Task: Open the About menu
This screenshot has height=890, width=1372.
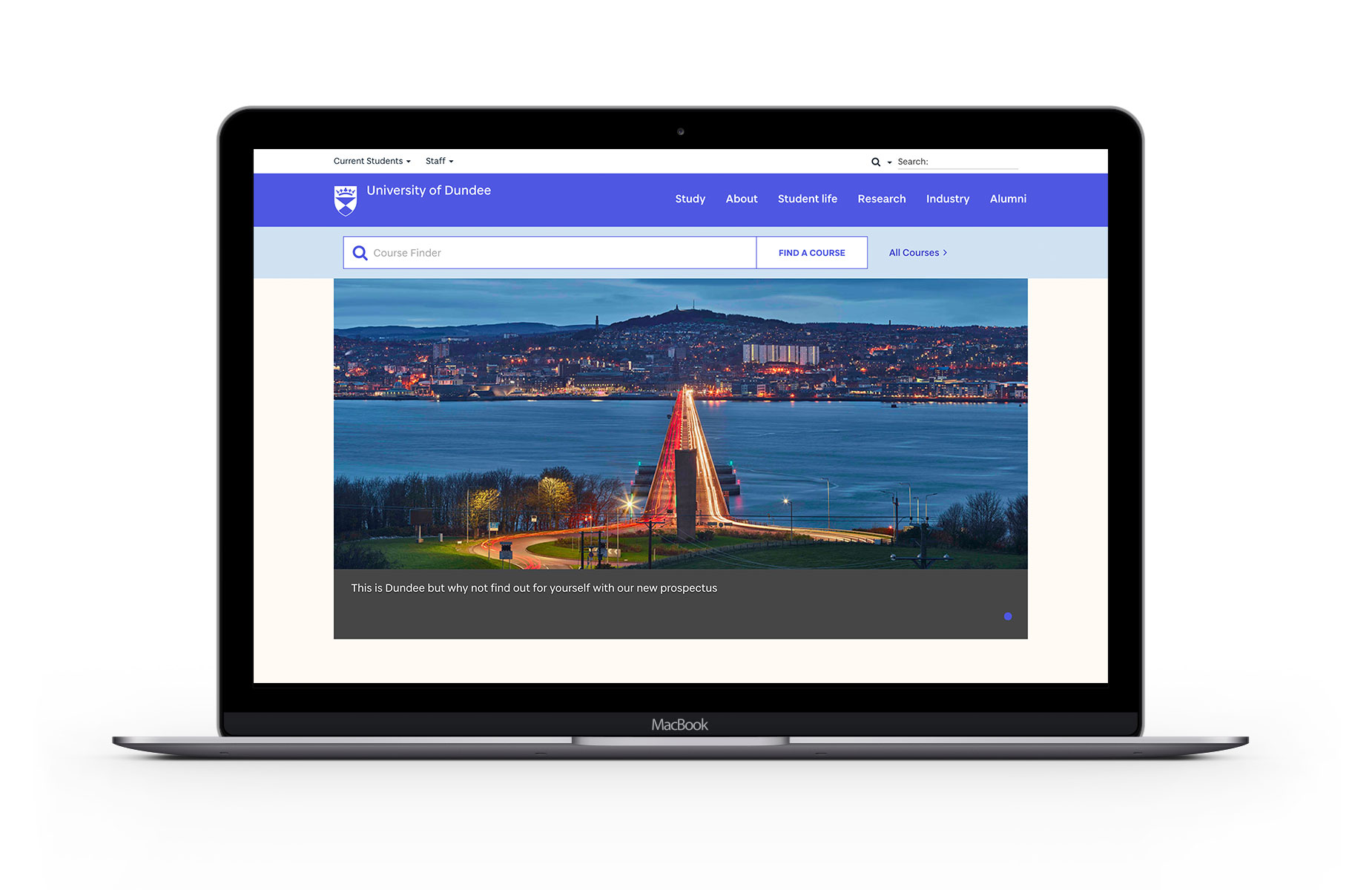Action: click(741, 199)
